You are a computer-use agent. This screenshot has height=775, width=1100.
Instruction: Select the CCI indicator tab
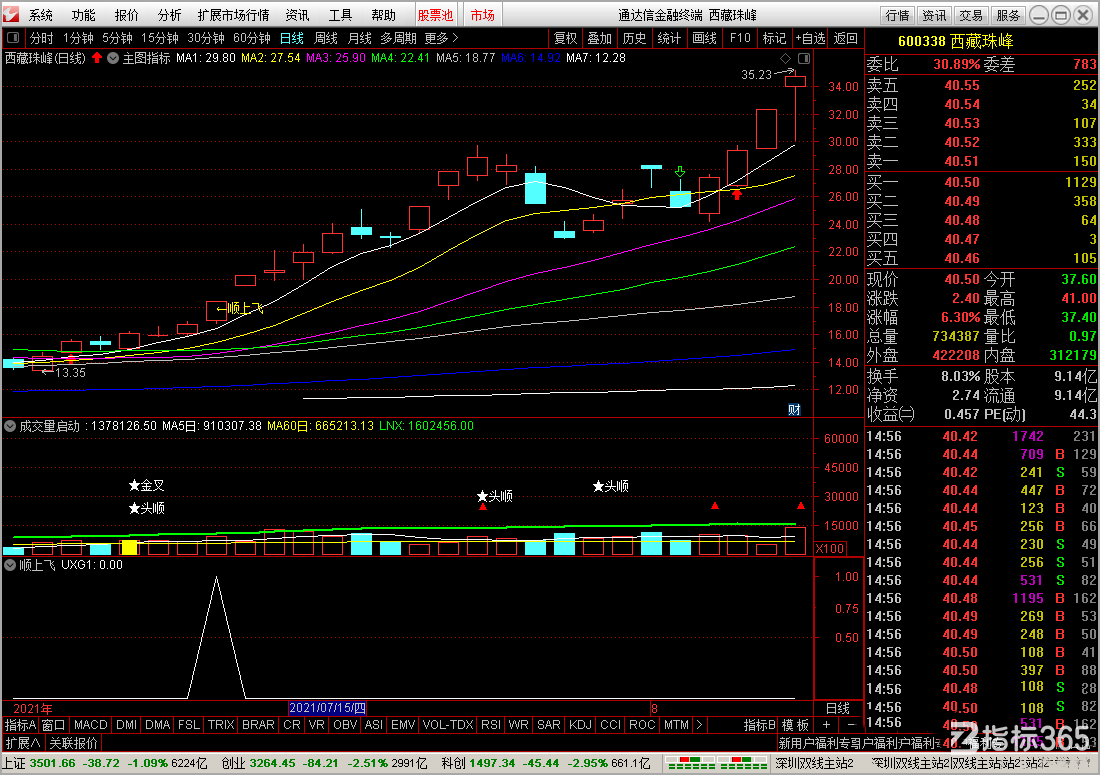(x=610, y=725)
